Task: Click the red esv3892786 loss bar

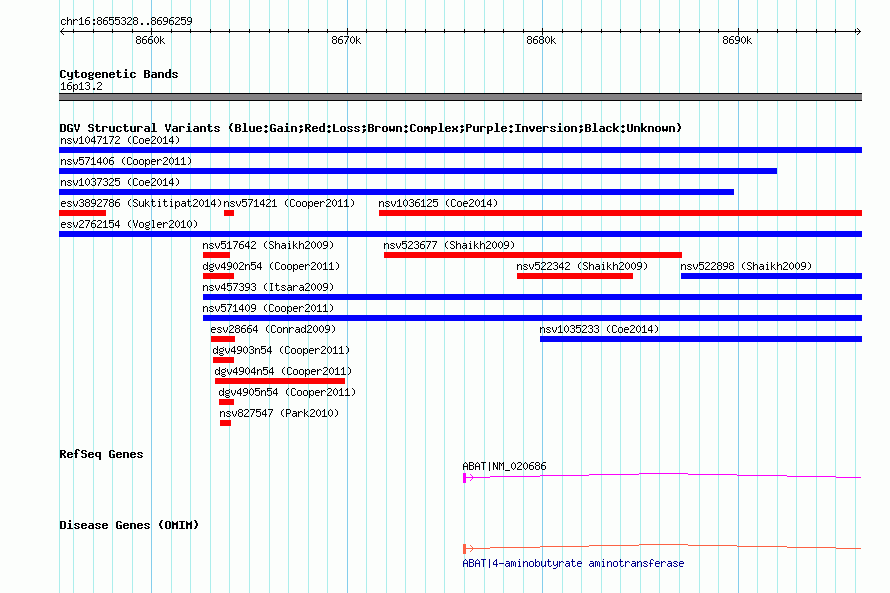Action: click(82, 213)
